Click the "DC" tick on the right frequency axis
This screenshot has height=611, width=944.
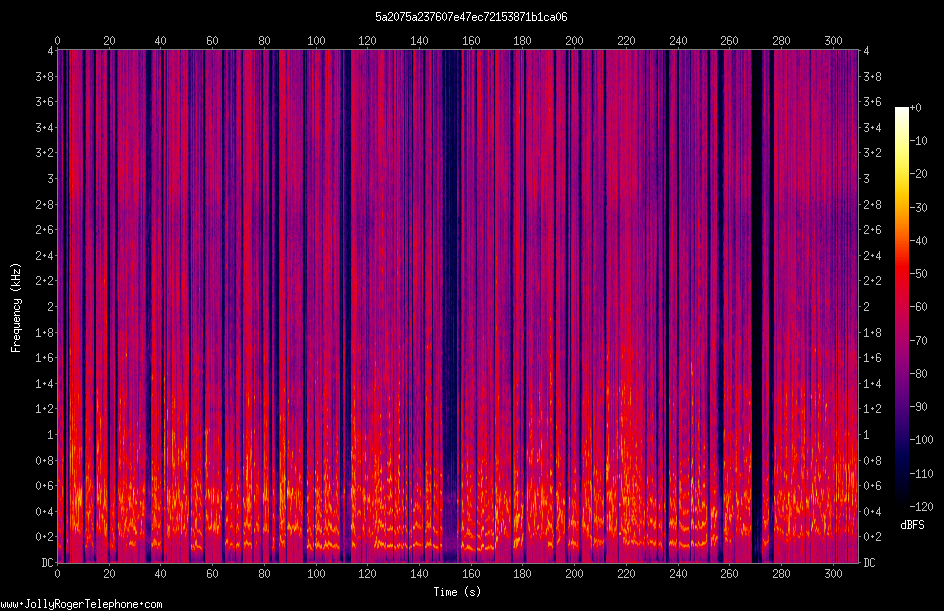869,562
